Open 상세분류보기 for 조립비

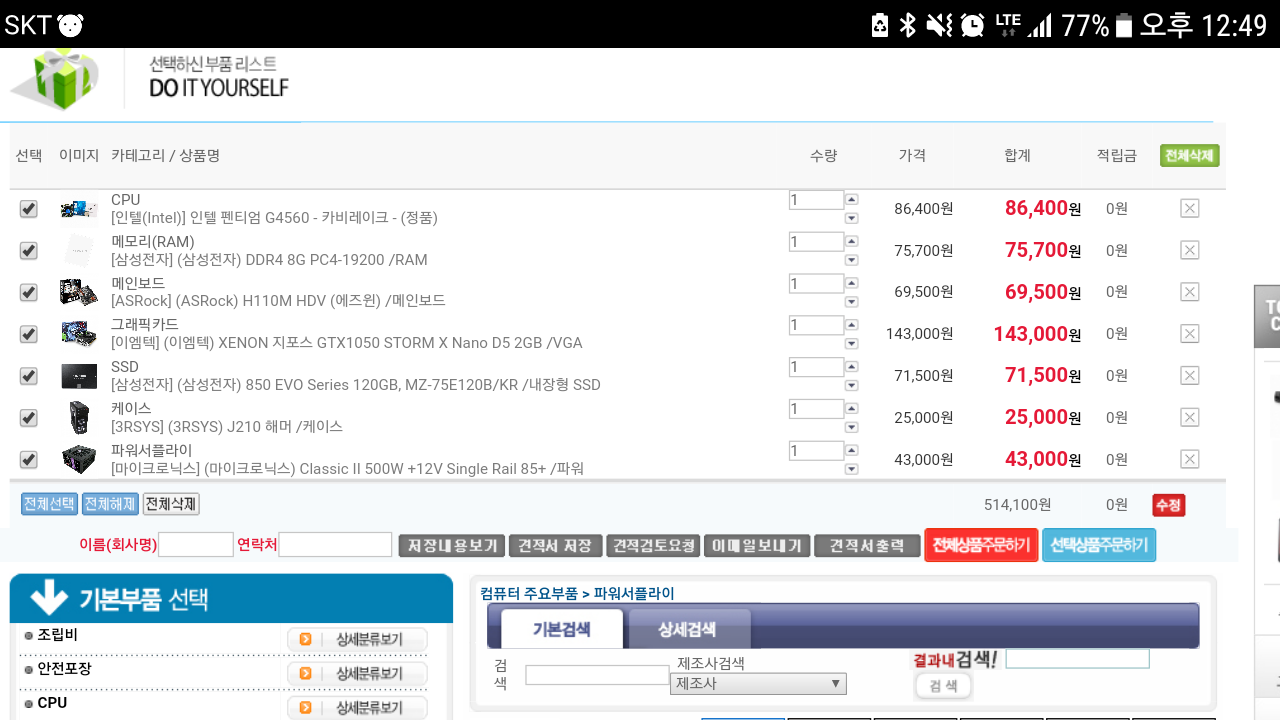(357, 639)
